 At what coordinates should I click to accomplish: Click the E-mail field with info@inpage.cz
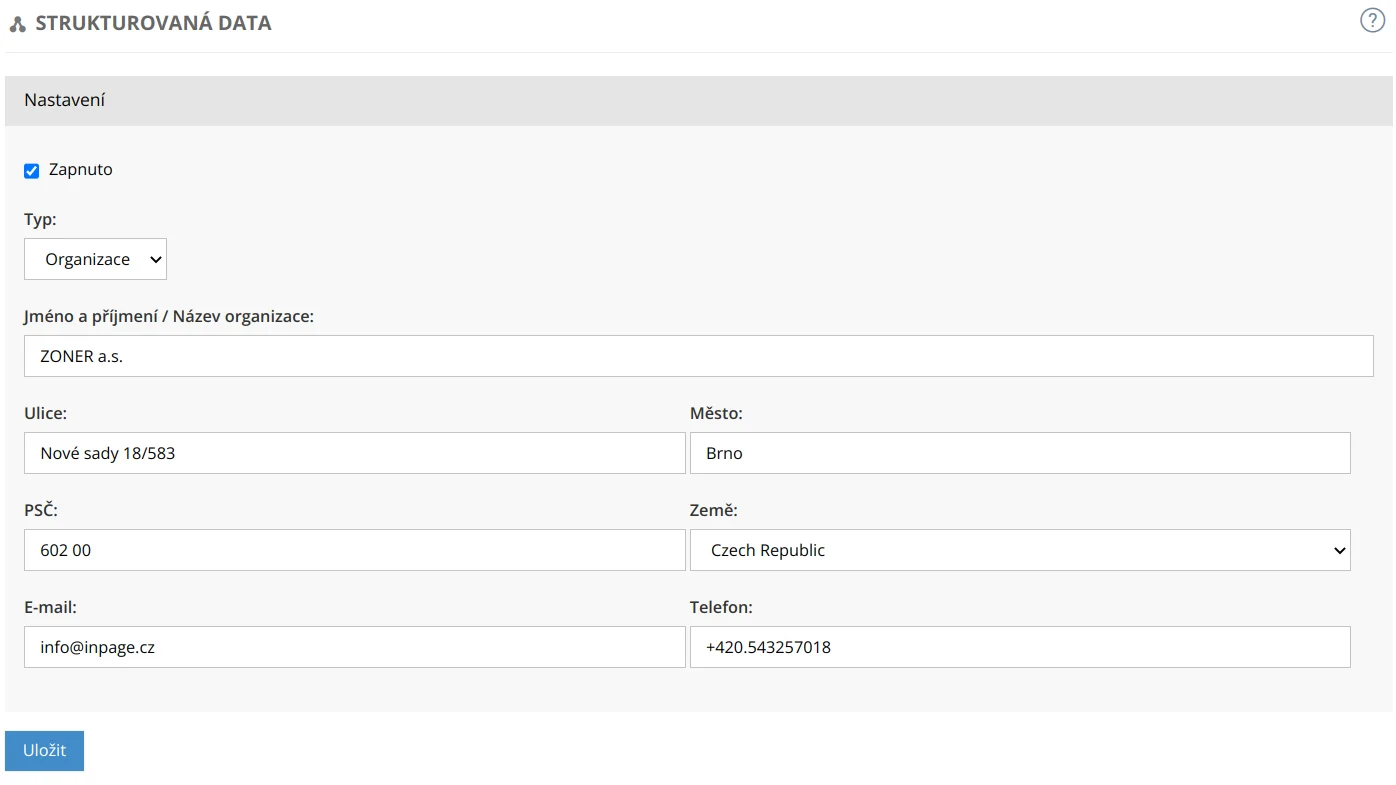point(354,647)
